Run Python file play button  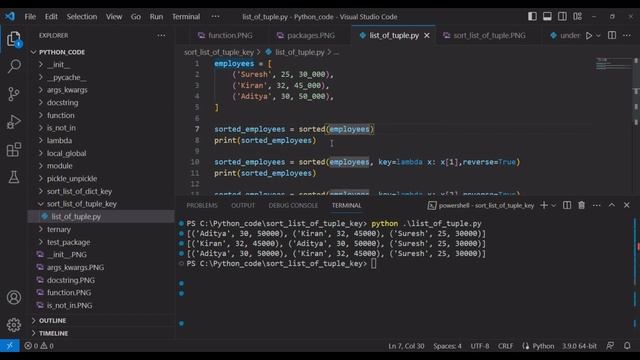click(589, 36)
